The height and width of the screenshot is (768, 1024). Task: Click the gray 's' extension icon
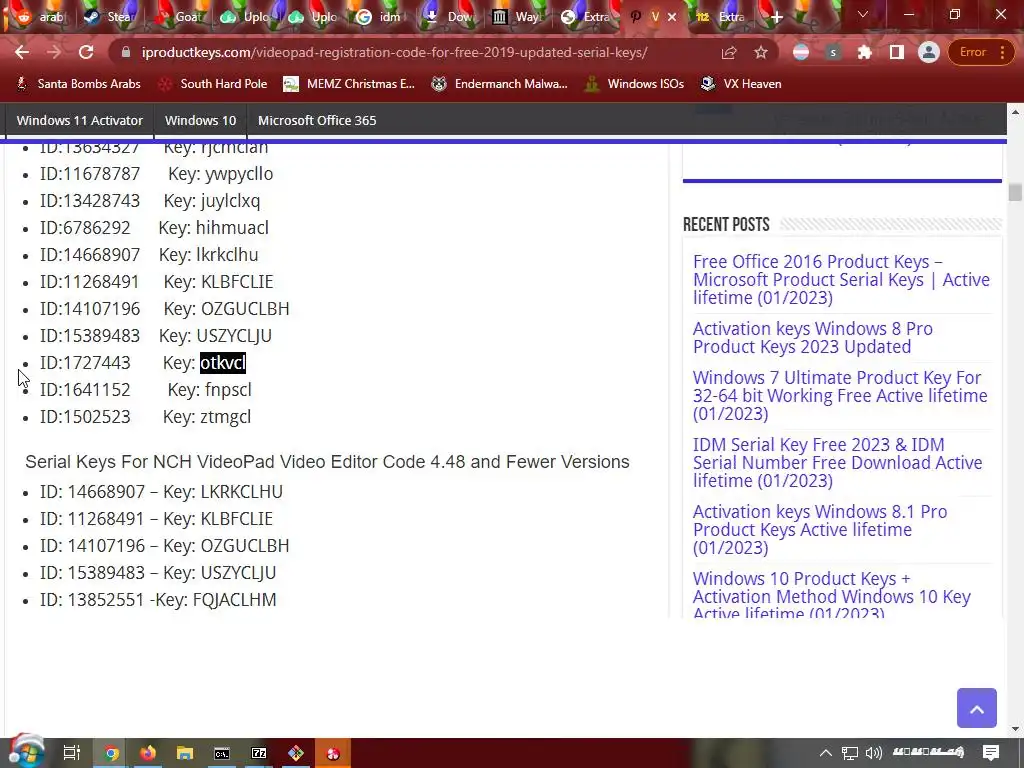[x=833, y=52]
